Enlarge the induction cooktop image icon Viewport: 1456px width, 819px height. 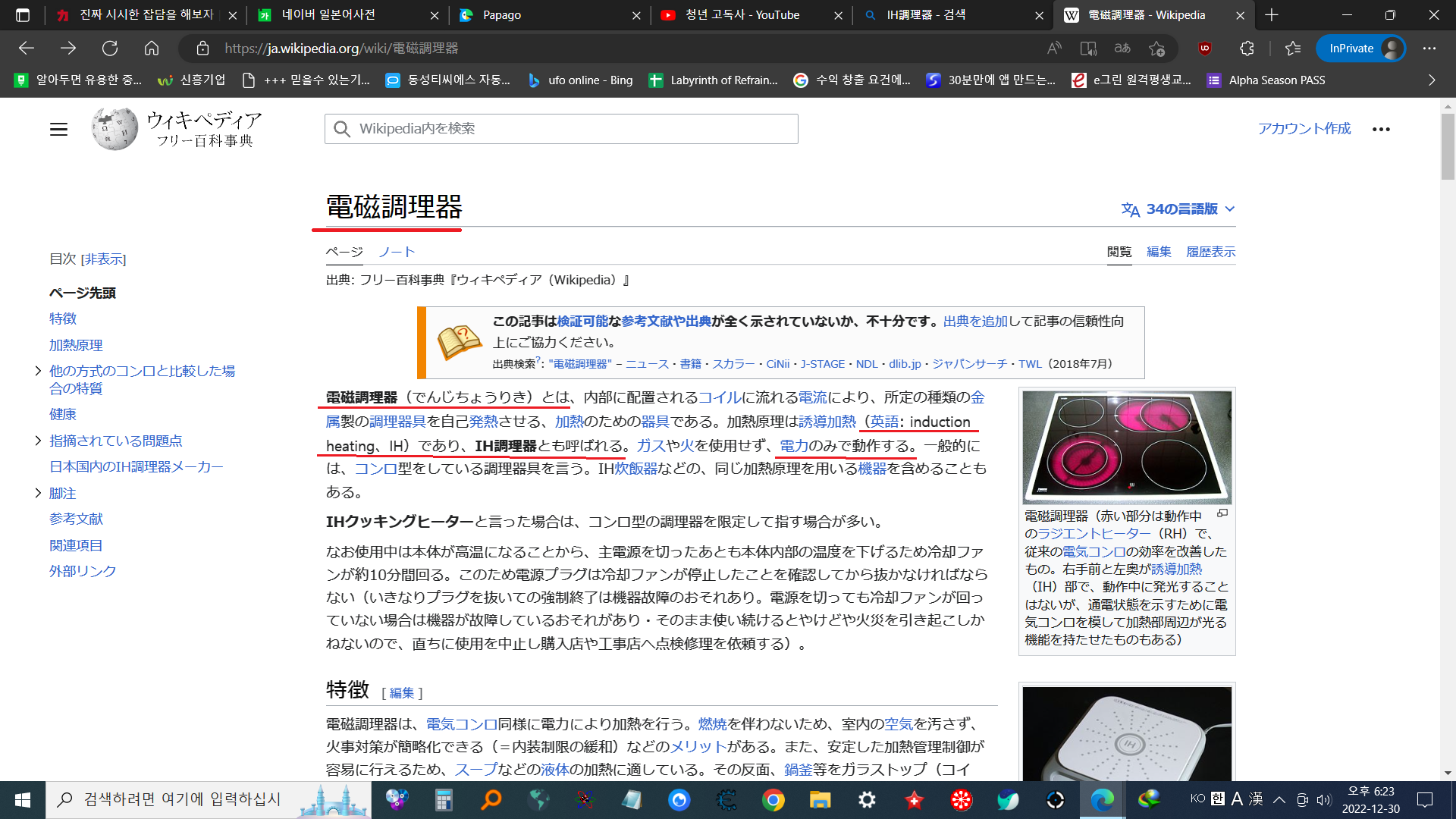(1222, 514)
